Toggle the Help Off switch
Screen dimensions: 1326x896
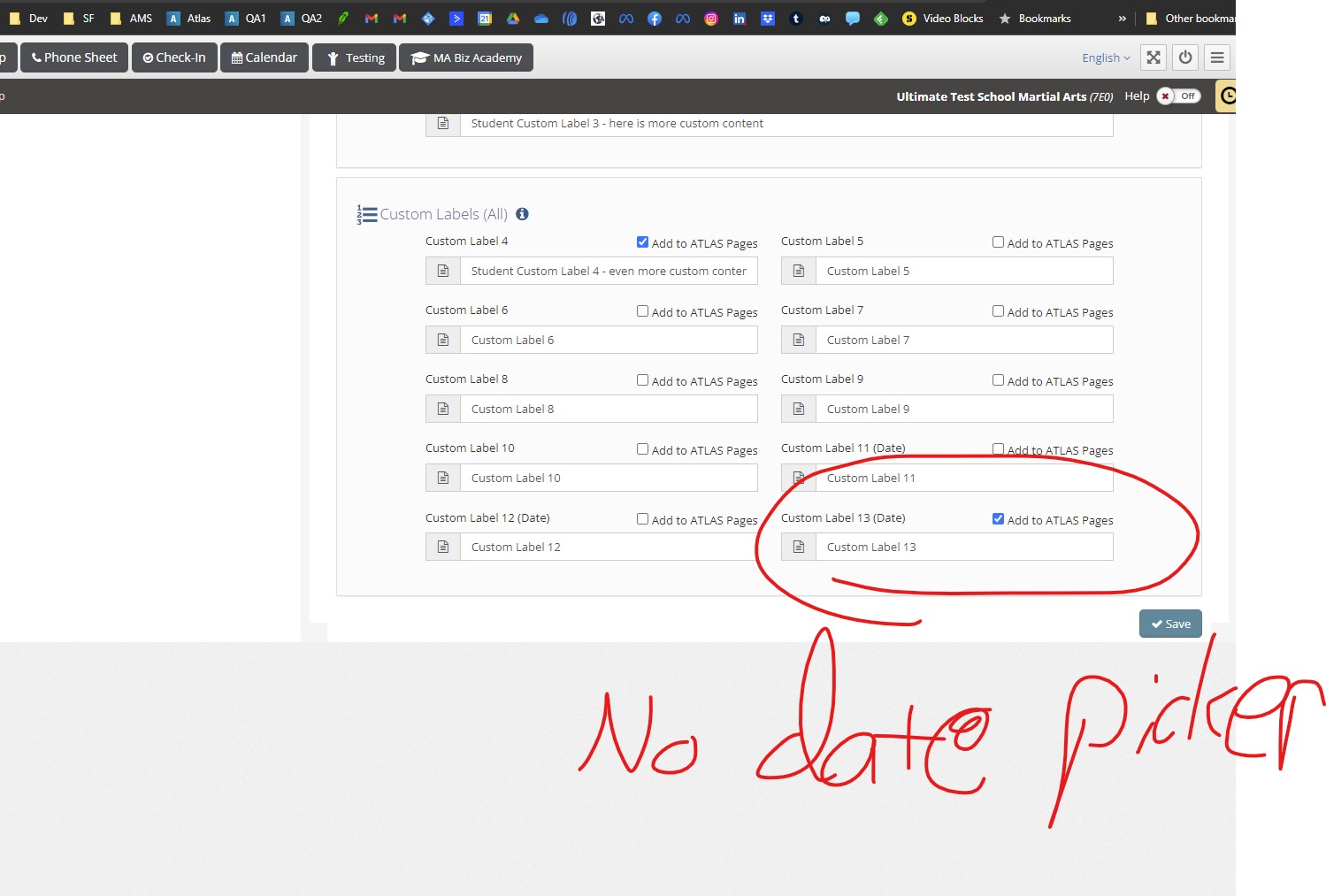[1178, 96]
